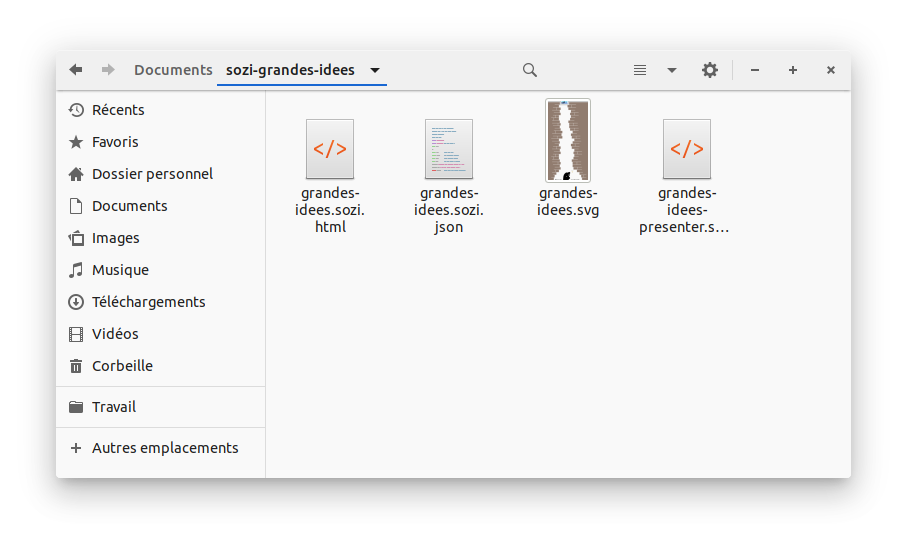This screenshot has width=907, height=540.
Task: Open the Corbeille trash location
Action: [x=122, y=366]
